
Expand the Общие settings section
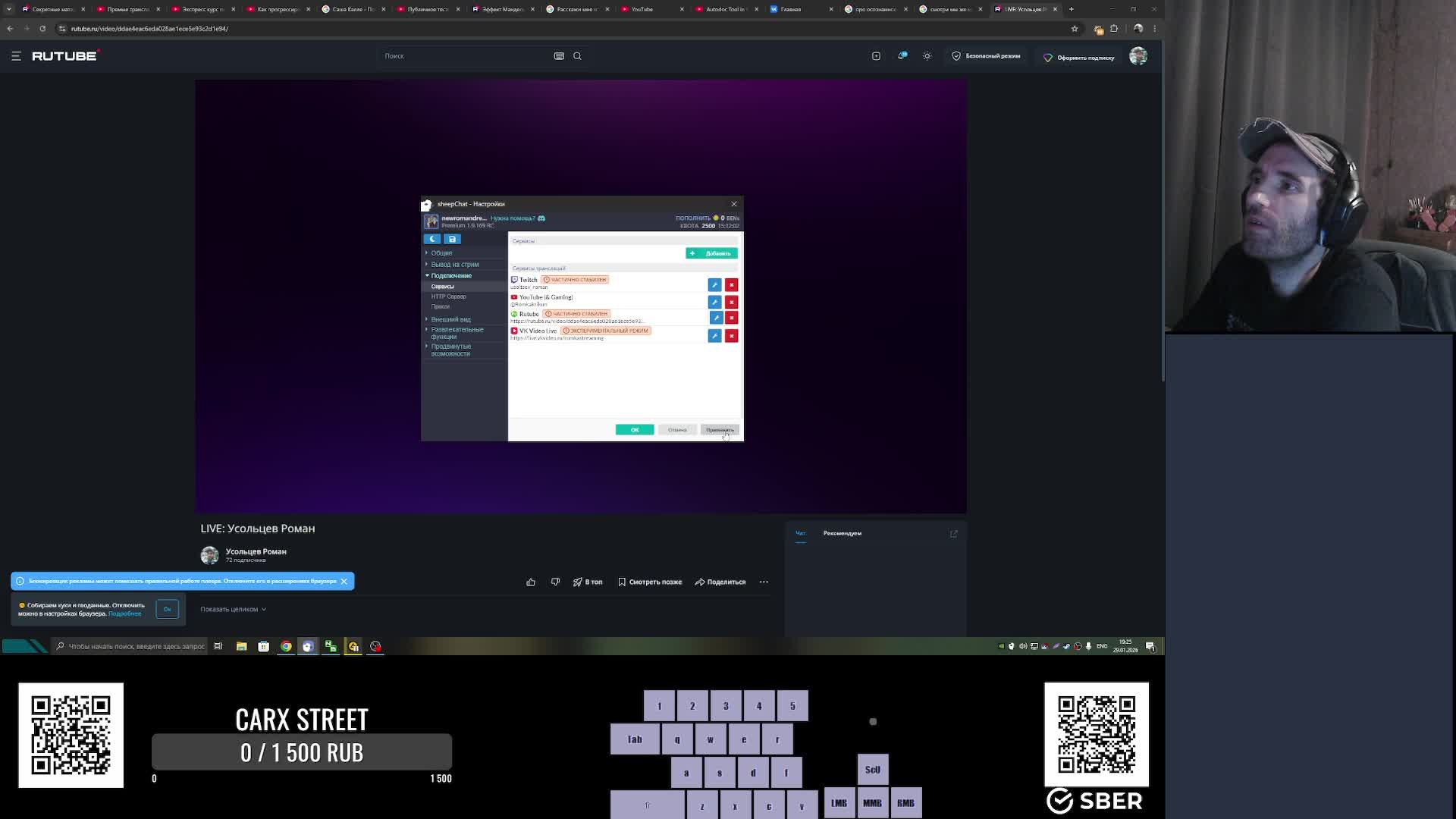point(441,253)
